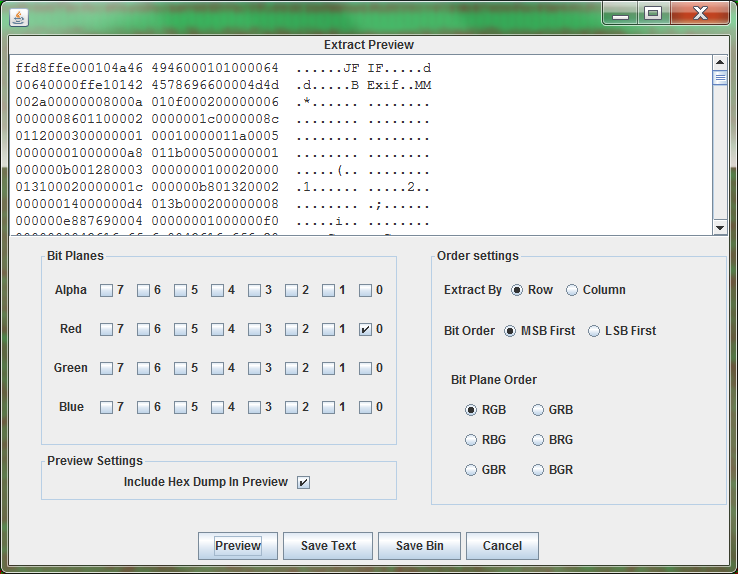Choose the GBR bit plane order
Screen dimensions: 738x574
[x=472, y=470]
